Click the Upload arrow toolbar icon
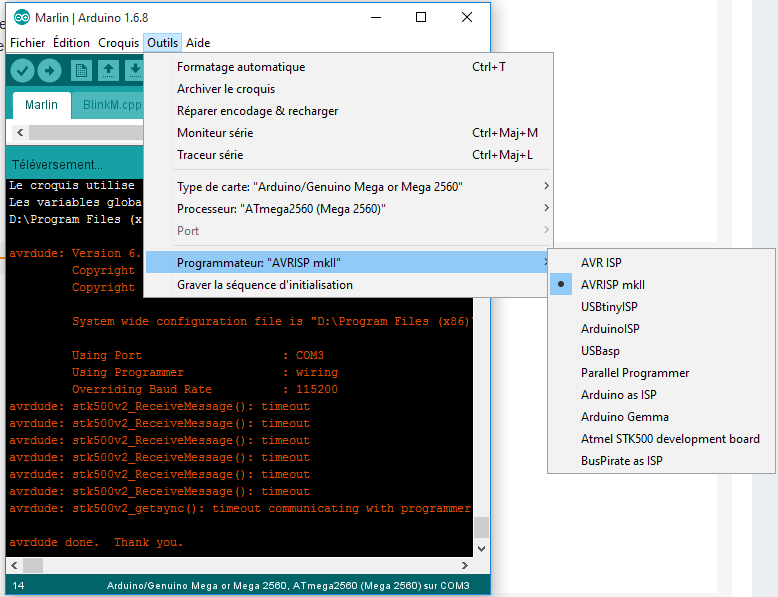778x597 pixels. tap(50, 71)
